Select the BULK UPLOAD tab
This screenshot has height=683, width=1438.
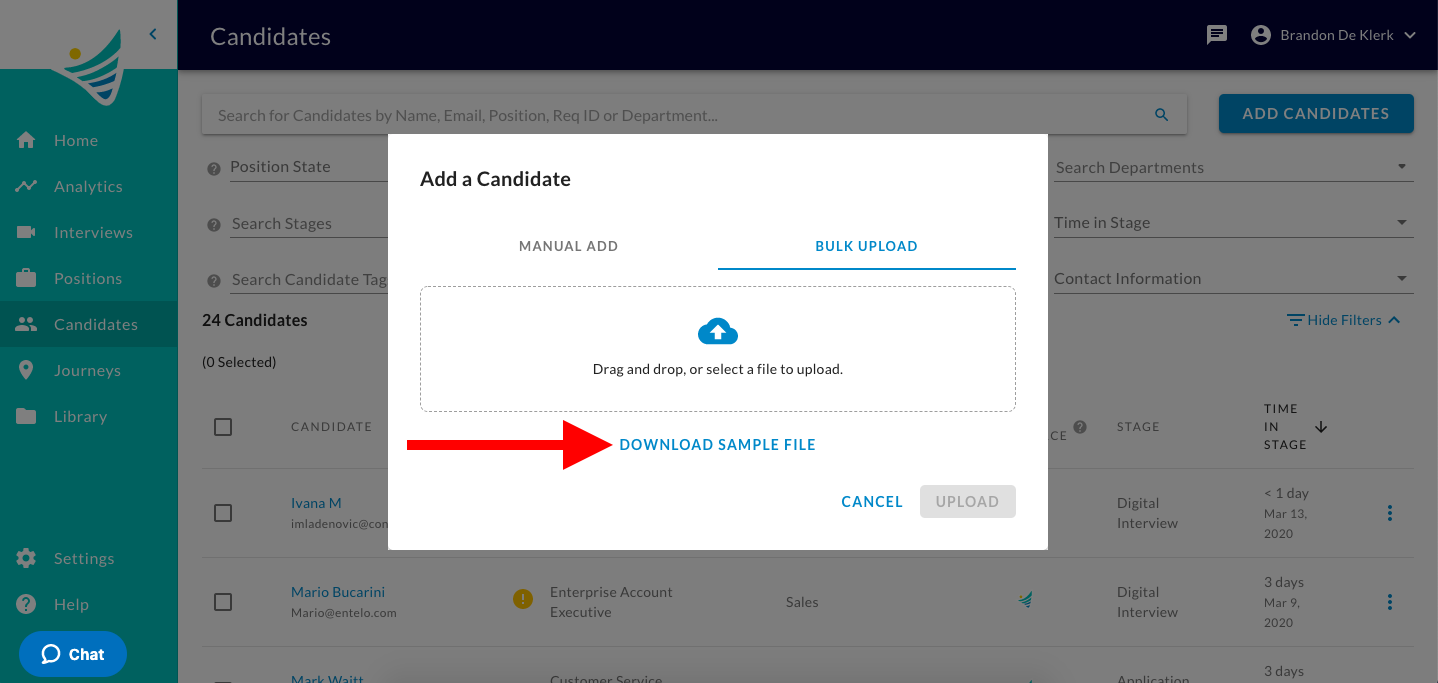867,246
